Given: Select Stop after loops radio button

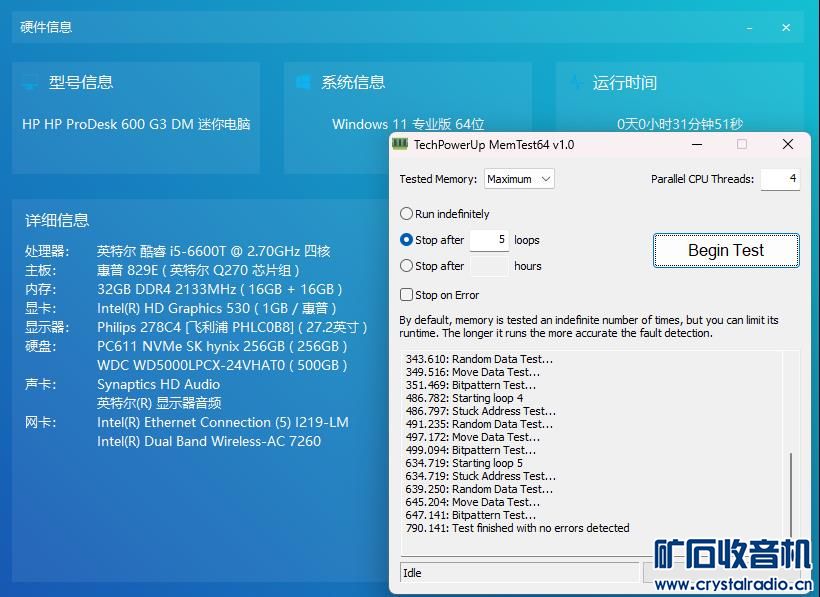Looking at the screenshot, I should [406, 240].
